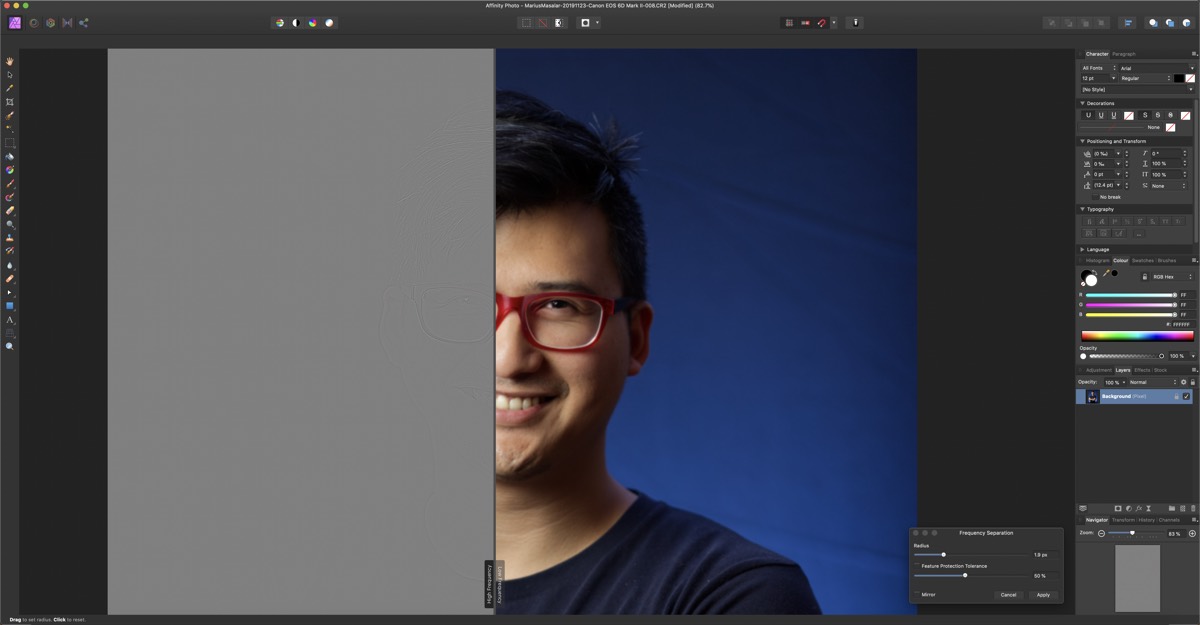
Task: Toggle colour panel lock icon
Action: point(1145,276)
